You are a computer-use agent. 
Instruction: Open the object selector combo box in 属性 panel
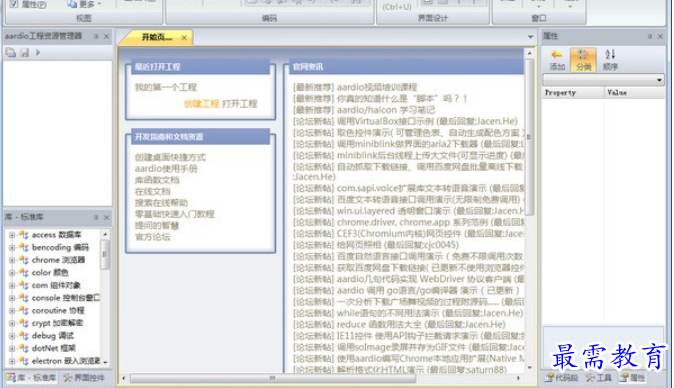tap(604, 80)
